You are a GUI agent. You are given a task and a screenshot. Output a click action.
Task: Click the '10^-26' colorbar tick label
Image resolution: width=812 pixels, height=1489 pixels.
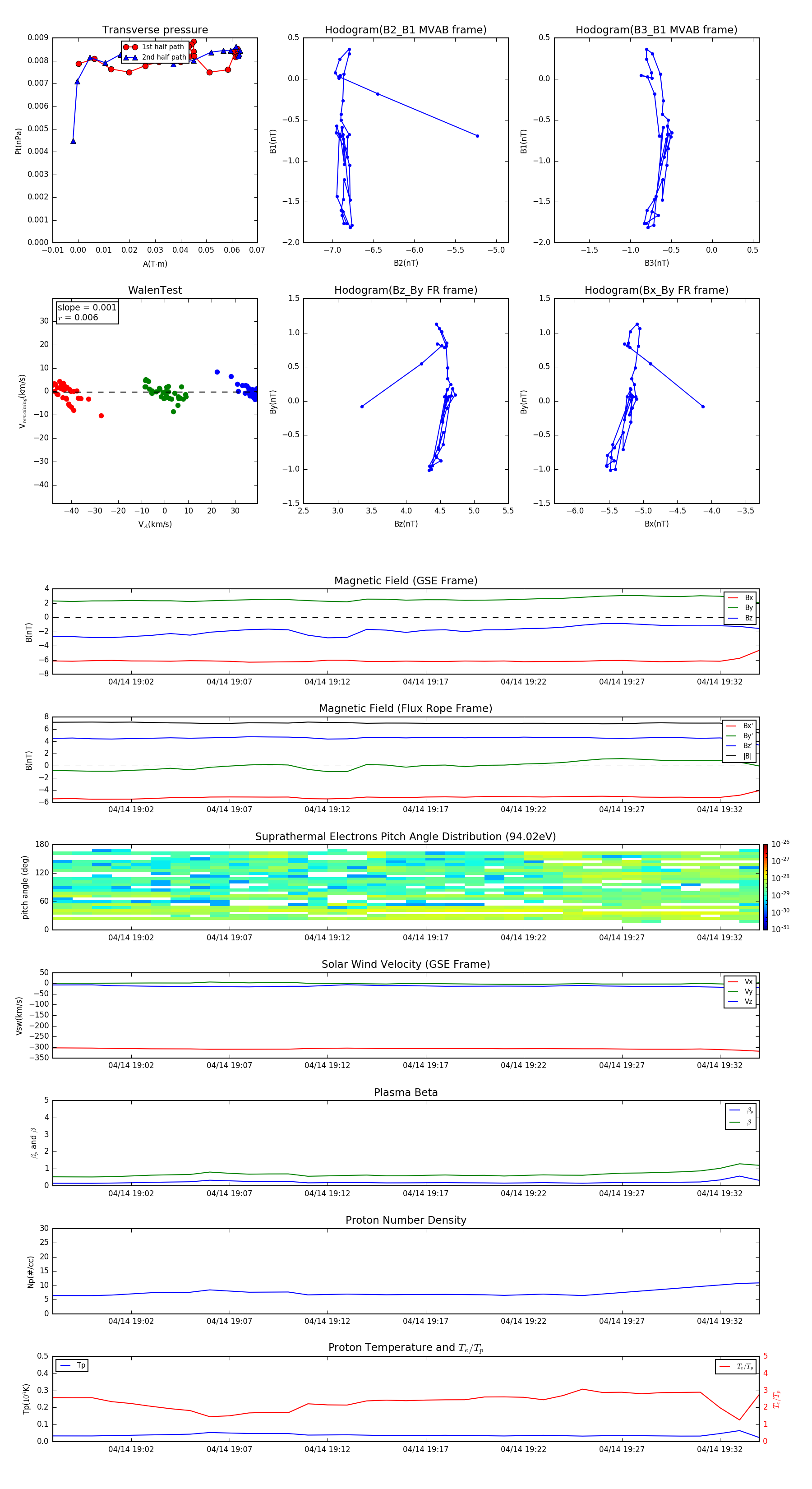780,844
